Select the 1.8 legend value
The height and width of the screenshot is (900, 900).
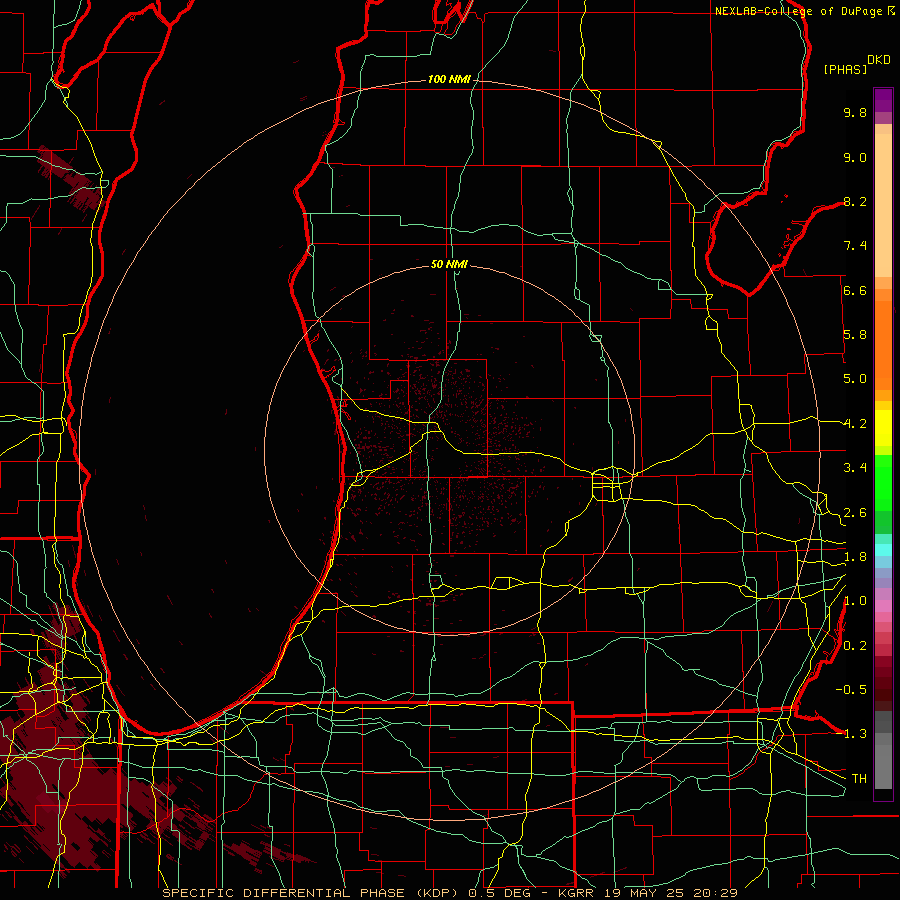click(x=855, y=557)
